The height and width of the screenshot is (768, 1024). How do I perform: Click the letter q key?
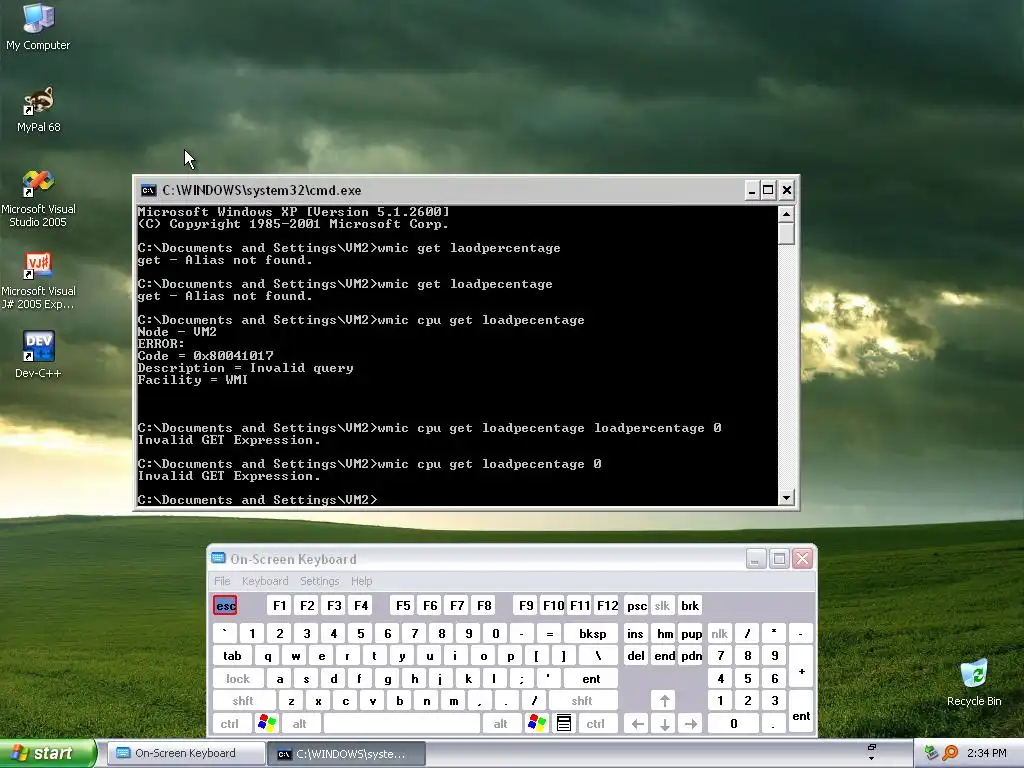268,656
